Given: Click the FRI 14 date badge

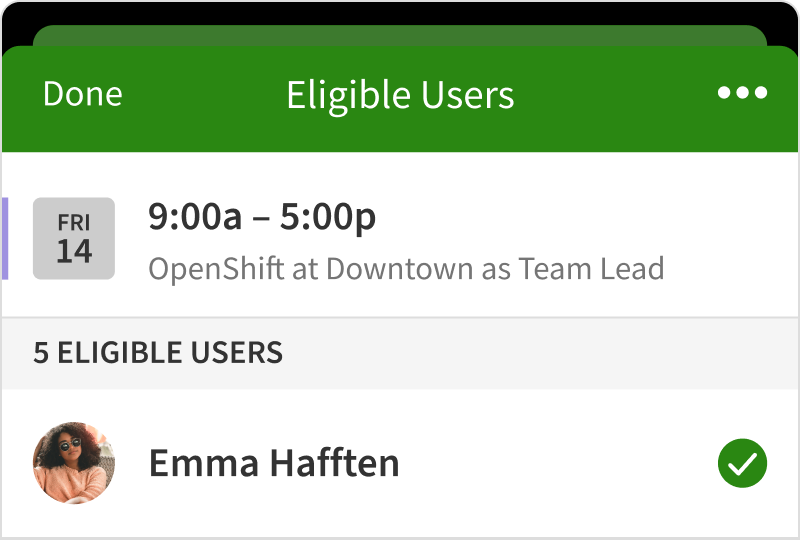Looking at the screenshot, I should point(74,238).
